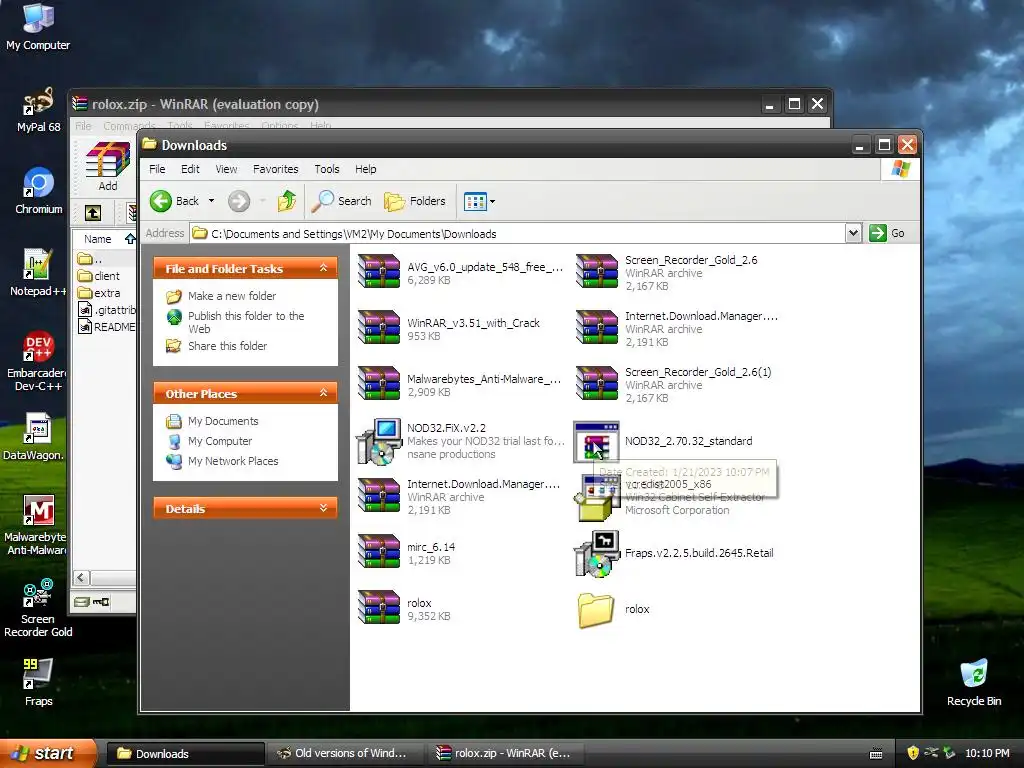
Task: Select the Notepad++ desktop icon
Action: point(37,273)
